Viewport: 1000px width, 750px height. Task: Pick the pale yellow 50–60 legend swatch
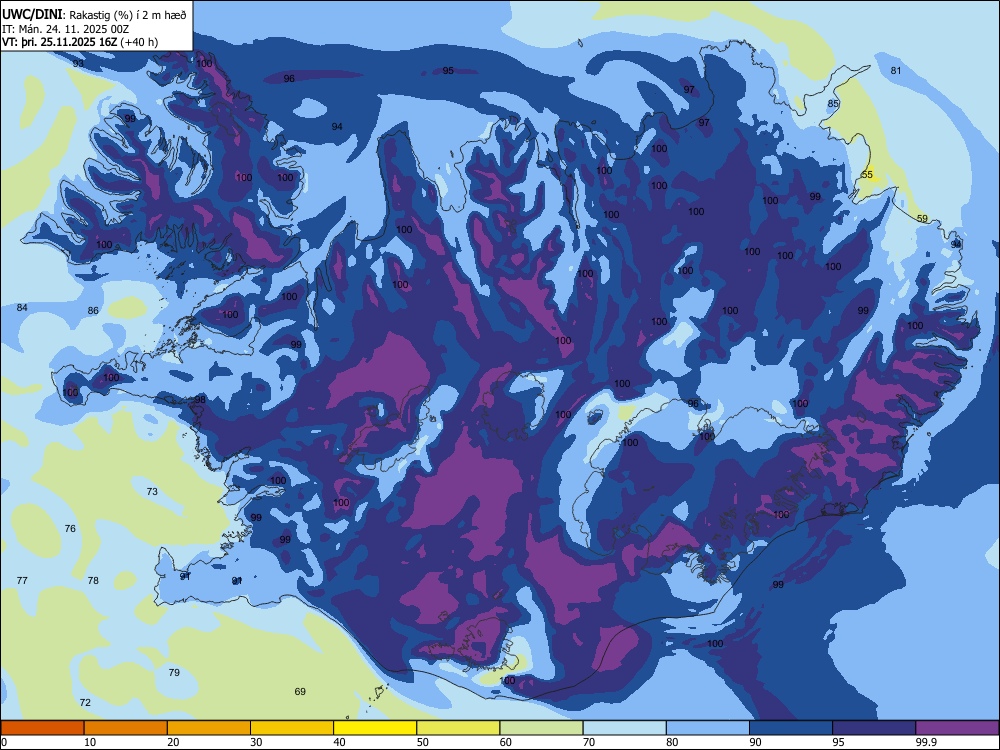tap(458, 728)
